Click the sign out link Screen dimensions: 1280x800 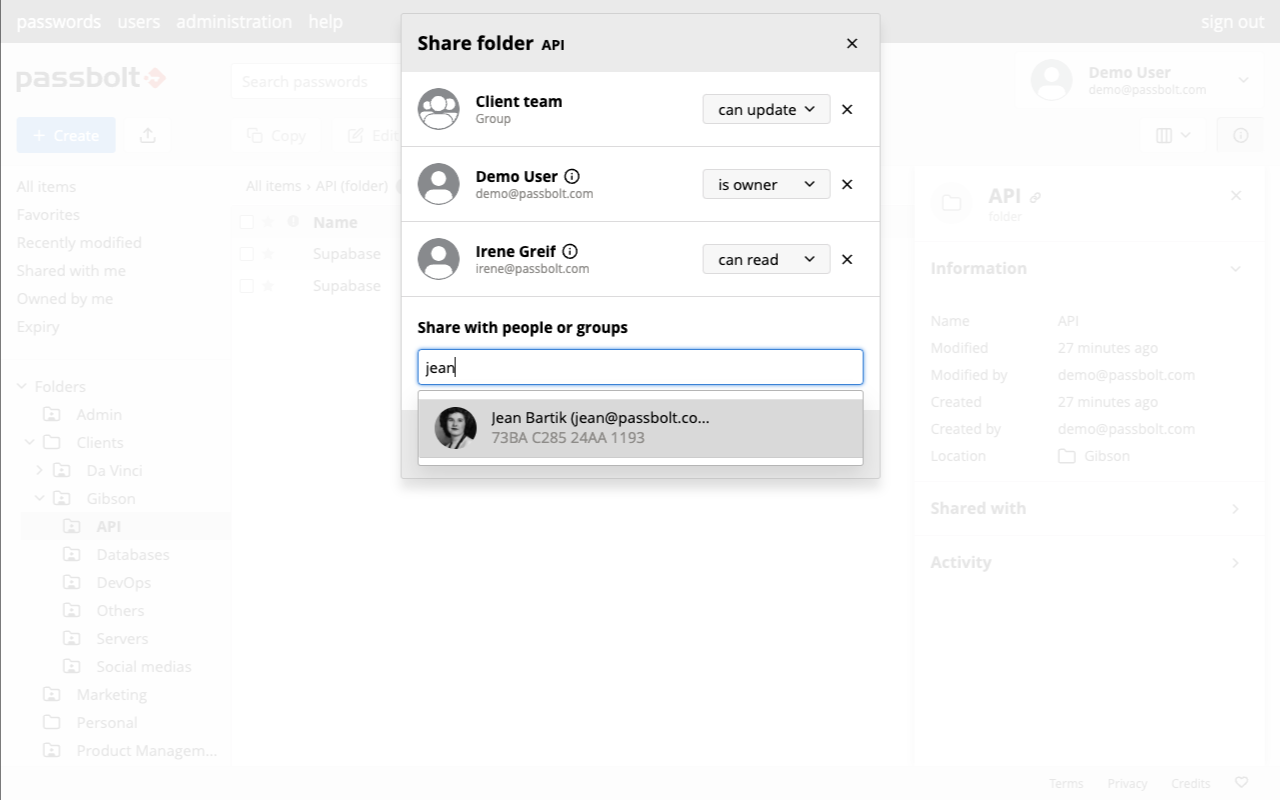[1232, 22]
